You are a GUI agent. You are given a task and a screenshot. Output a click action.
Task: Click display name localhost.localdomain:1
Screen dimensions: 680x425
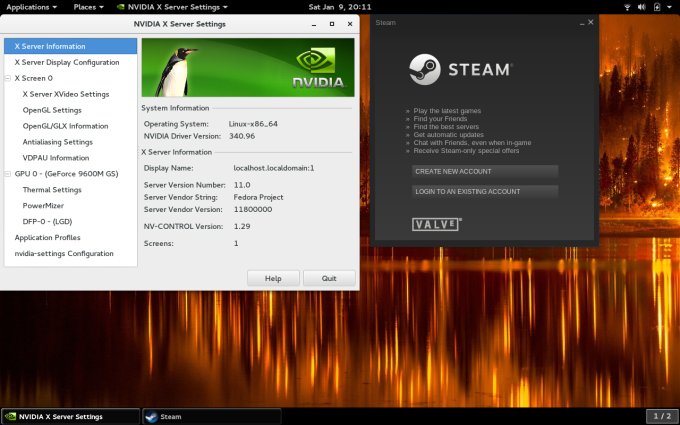(x=274, y=168)
